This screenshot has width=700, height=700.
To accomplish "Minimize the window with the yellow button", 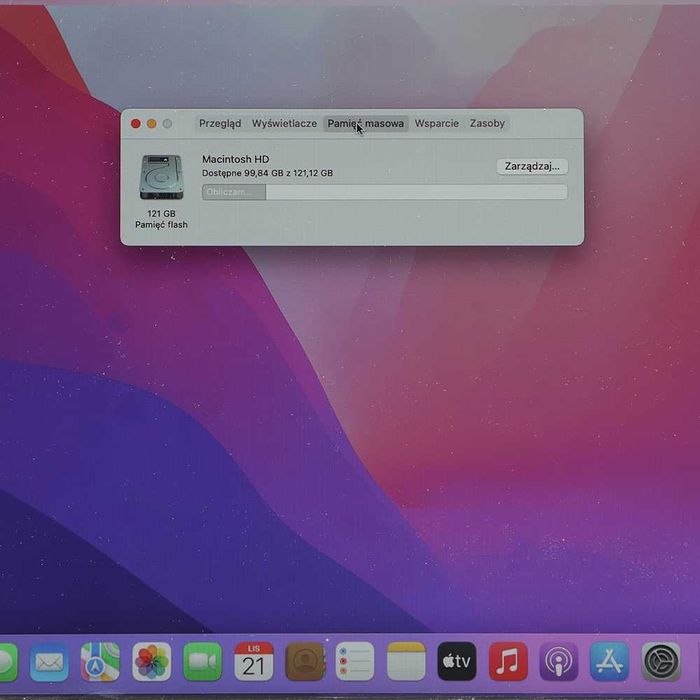I will (x=152, y=124).
